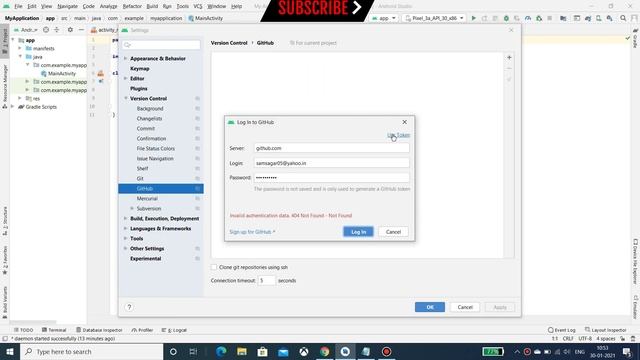This screenshot has width=640, height=360.
Task: Open the Profile app icon in toolbar
Action: pyautogui.click(x=528, y=18)
